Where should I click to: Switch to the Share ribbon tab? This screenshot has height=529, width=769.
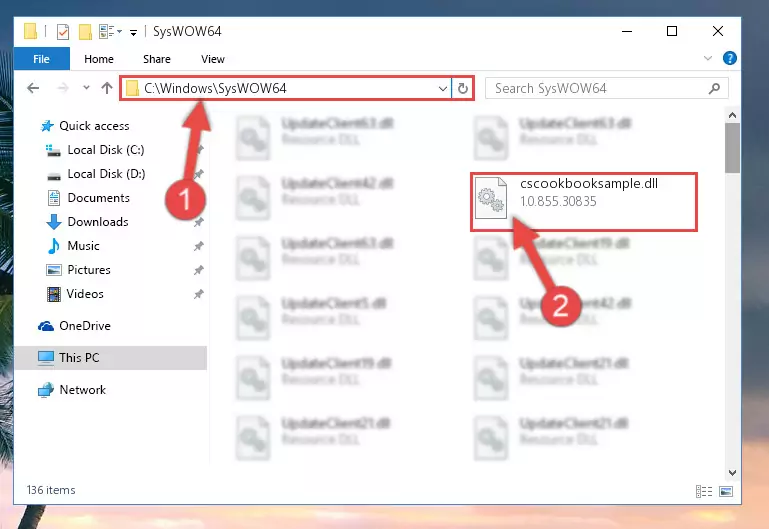click(157, 59)
